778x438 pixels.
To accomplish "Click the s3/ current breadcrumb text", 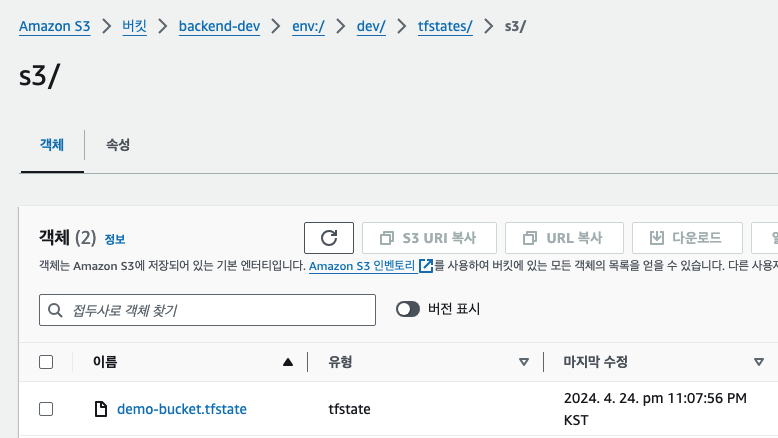I will tap(516, 26).
